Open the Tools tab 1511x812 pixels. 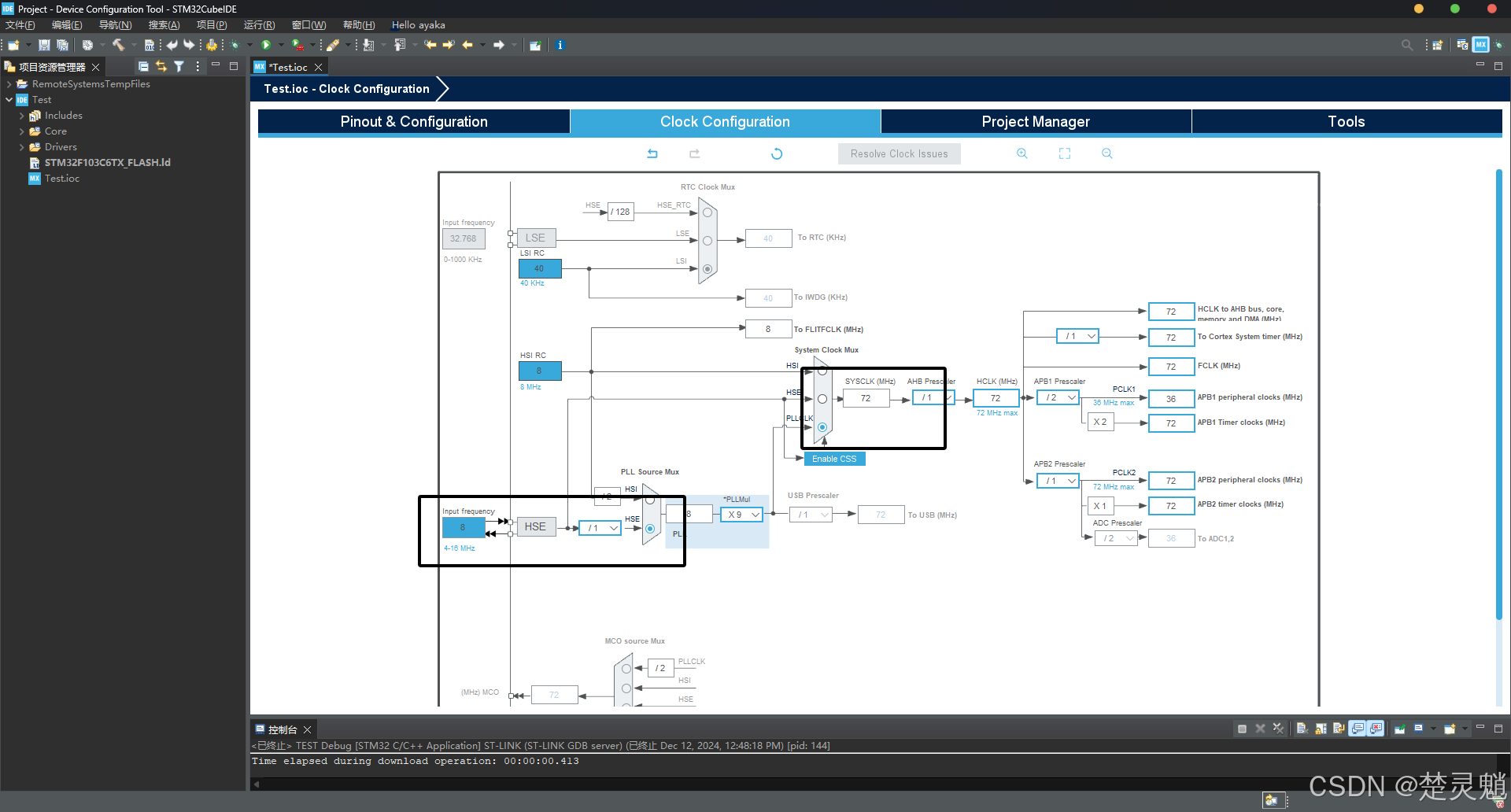(1347, 121)
